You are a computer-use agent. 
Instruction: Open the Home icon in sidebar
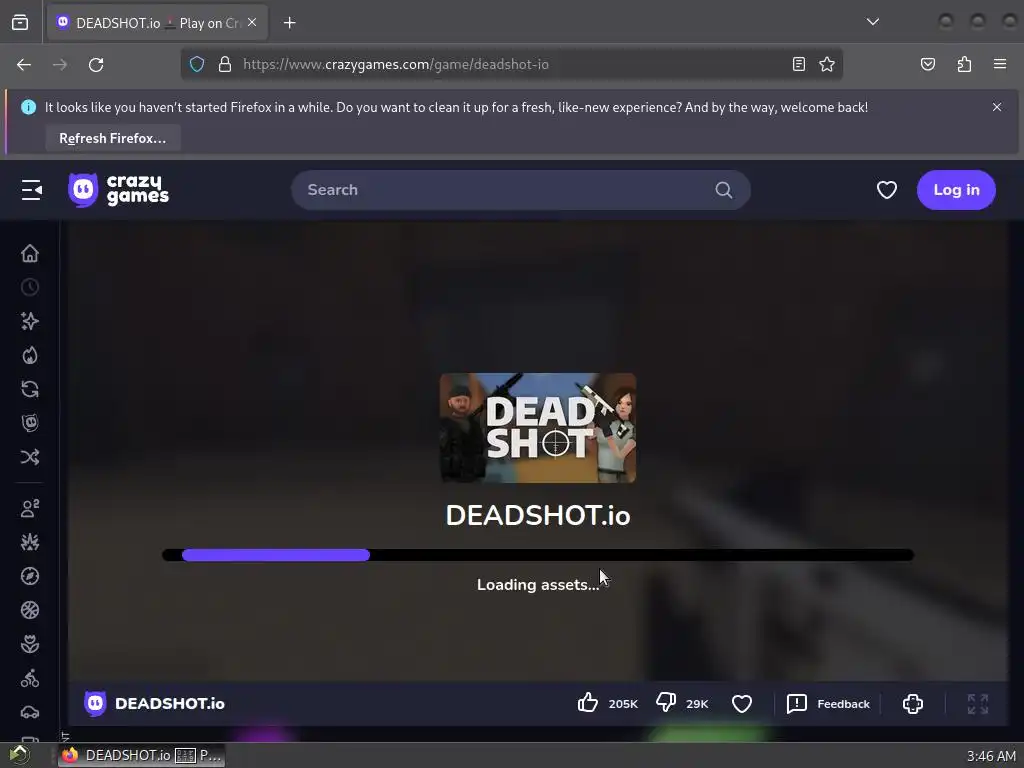tap(30, 253)
